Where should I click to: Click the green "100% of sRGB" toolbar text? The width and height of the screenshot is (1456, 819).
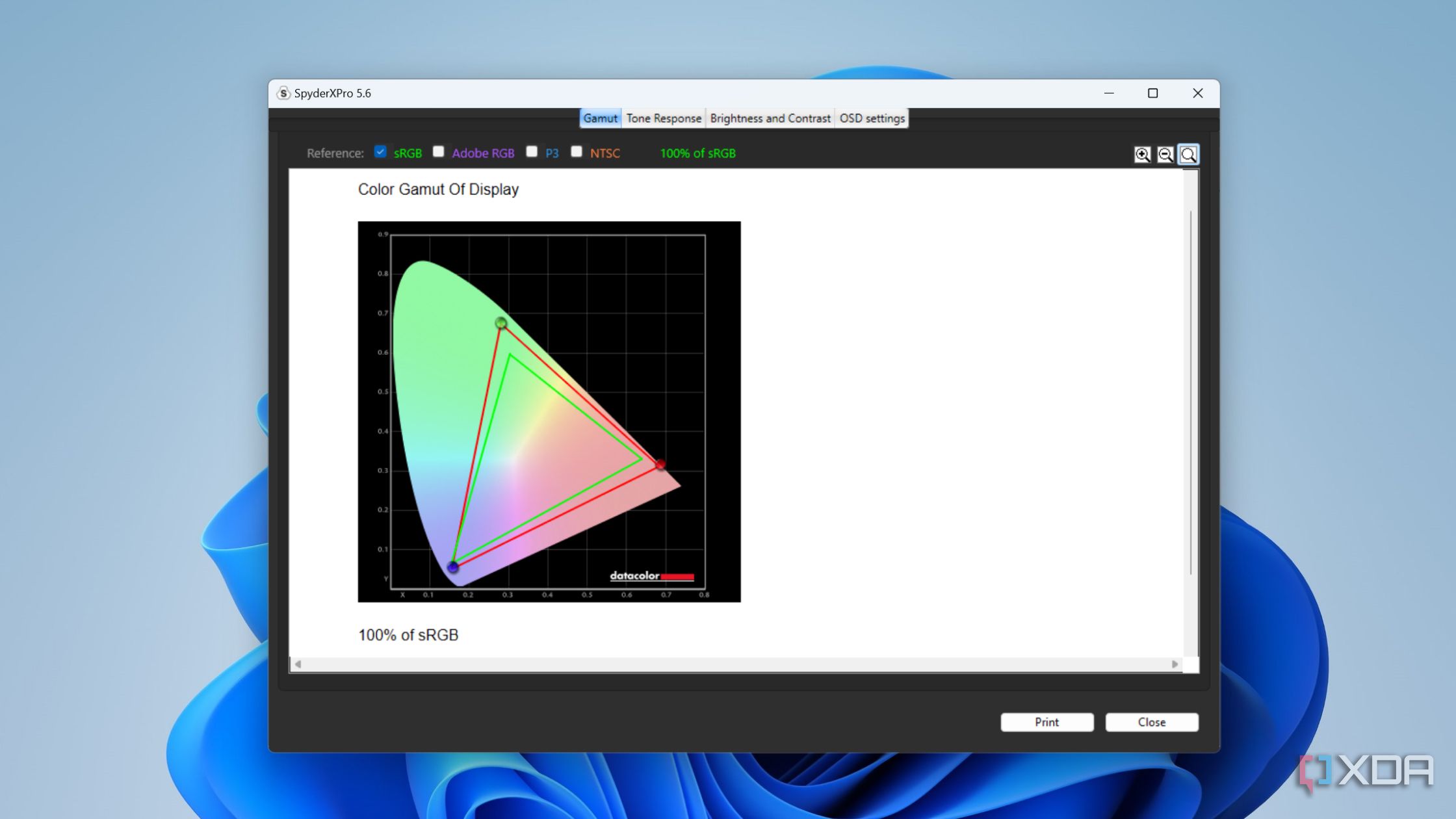697,153
